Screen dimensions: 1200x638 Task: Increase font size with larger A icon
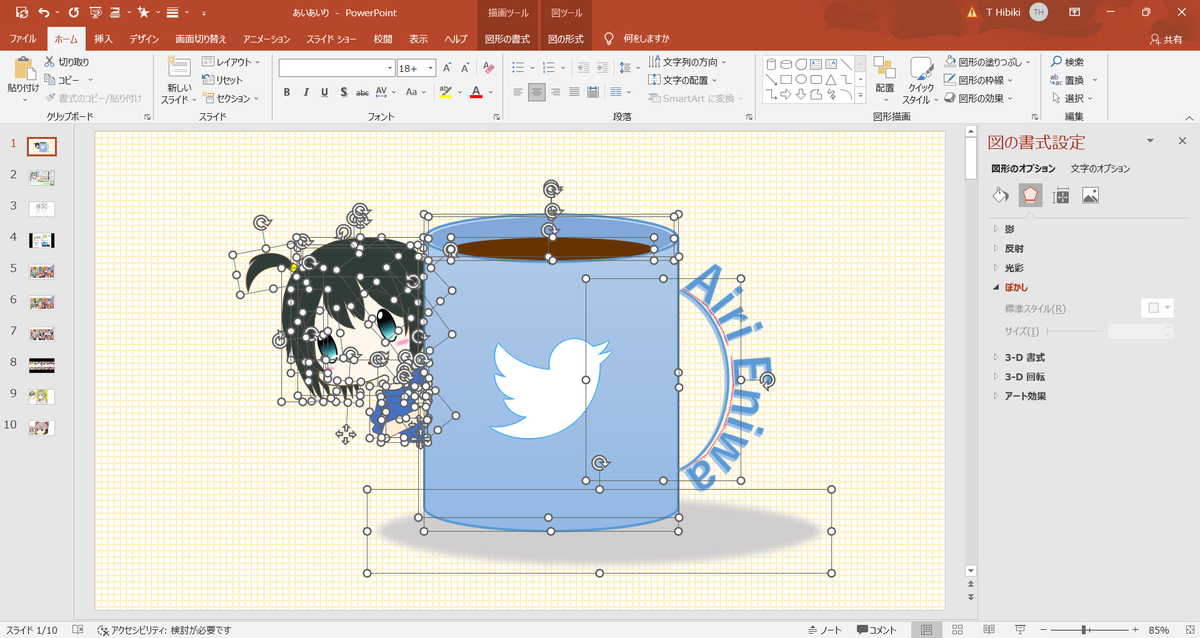click(446, 68)
